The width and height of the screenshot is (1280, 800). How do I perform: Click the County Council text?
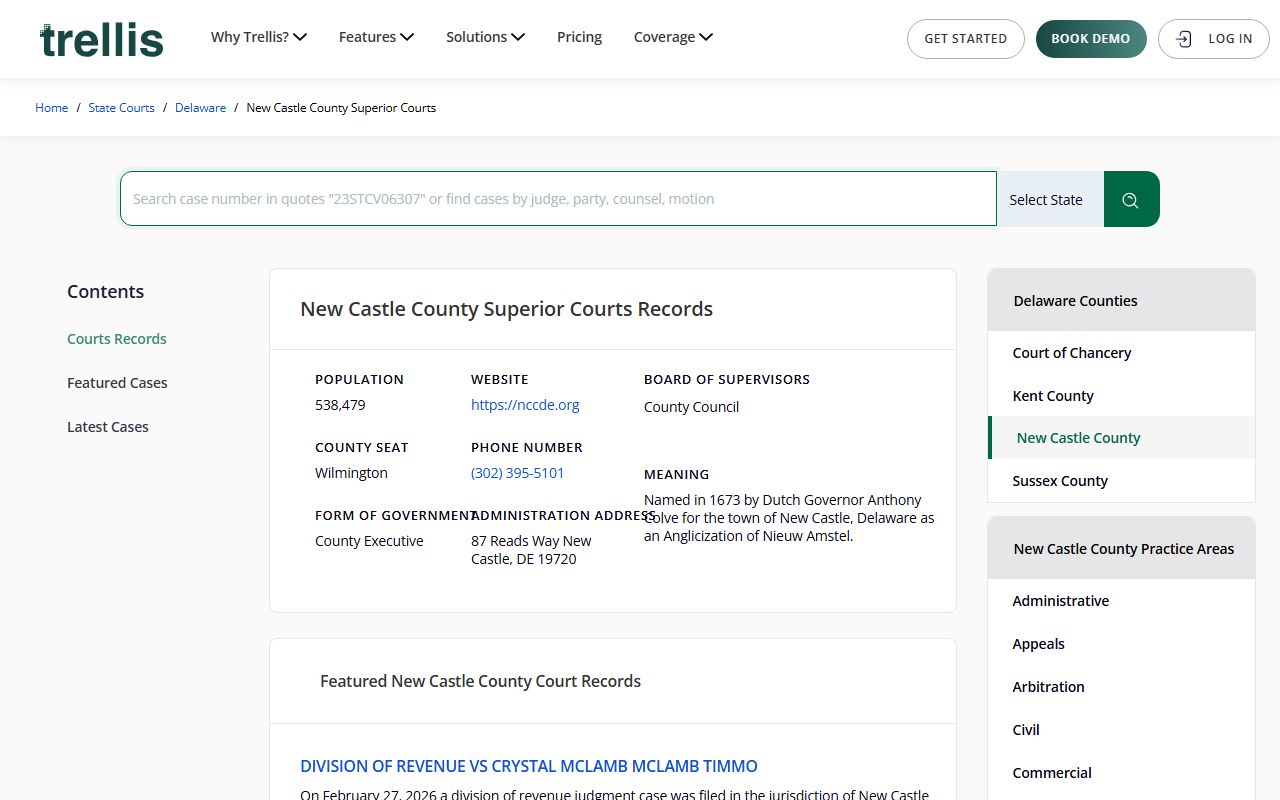691,407
